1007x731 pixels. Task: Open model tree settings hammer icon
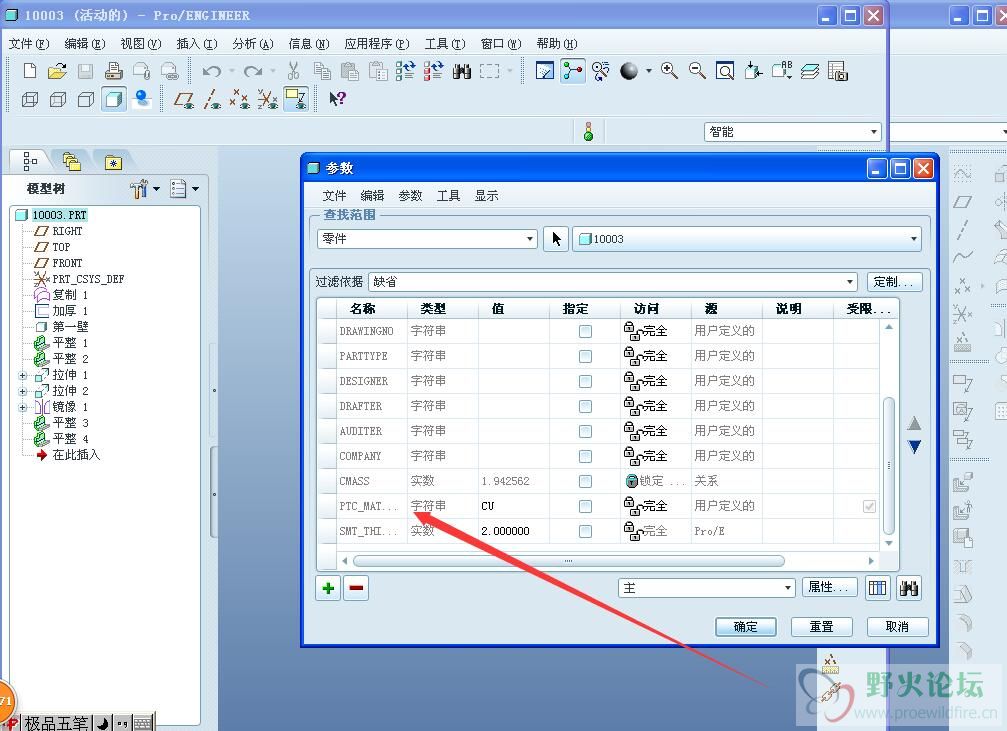pos(139,189)
